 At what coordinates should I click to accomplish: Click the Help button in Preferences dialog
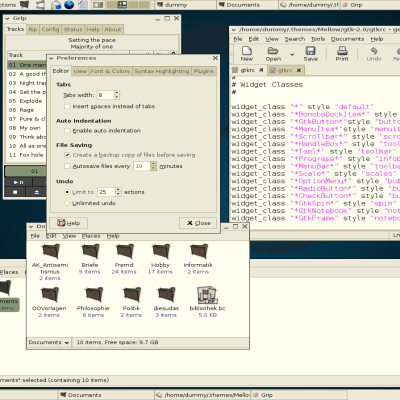coord(68,223)
